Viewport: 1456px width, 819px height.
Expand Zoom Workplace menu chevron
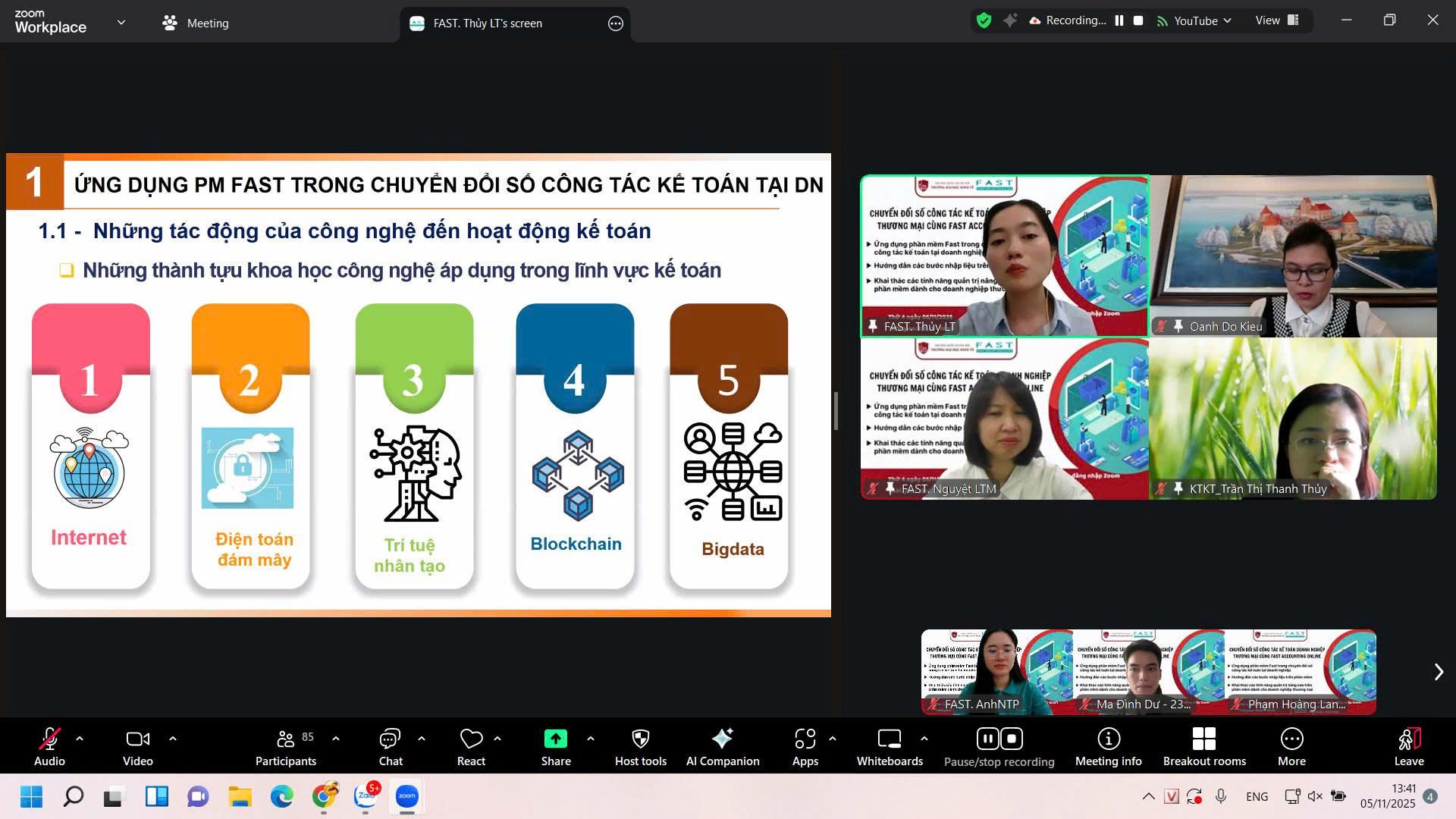coord(121,23)
